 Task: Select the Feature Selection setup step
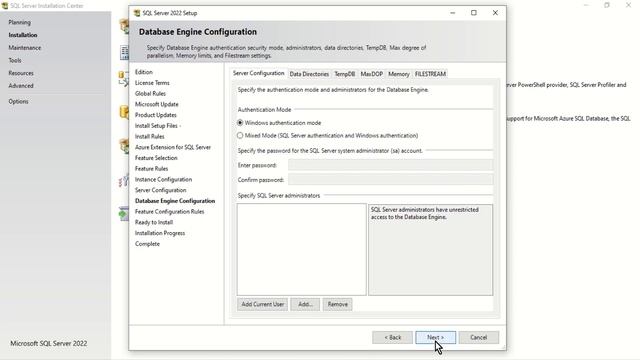click(156, 158)
